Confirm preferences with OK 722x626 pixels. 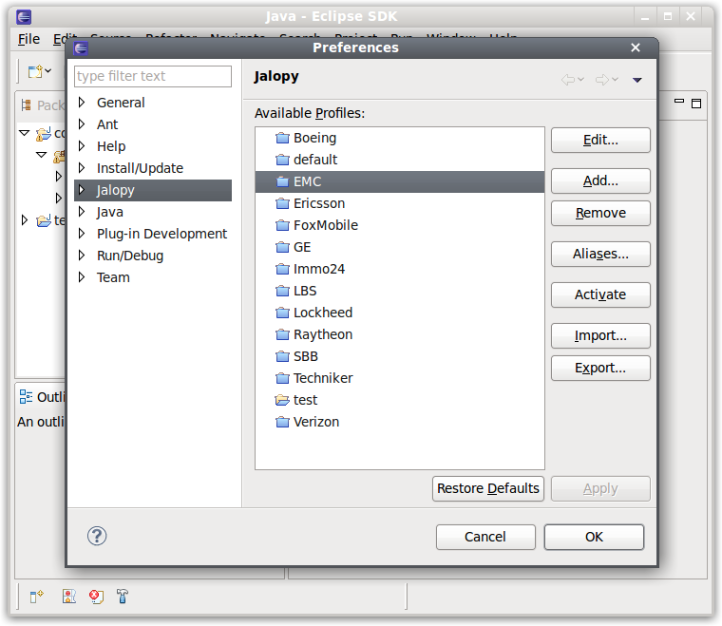coord(594,537)
